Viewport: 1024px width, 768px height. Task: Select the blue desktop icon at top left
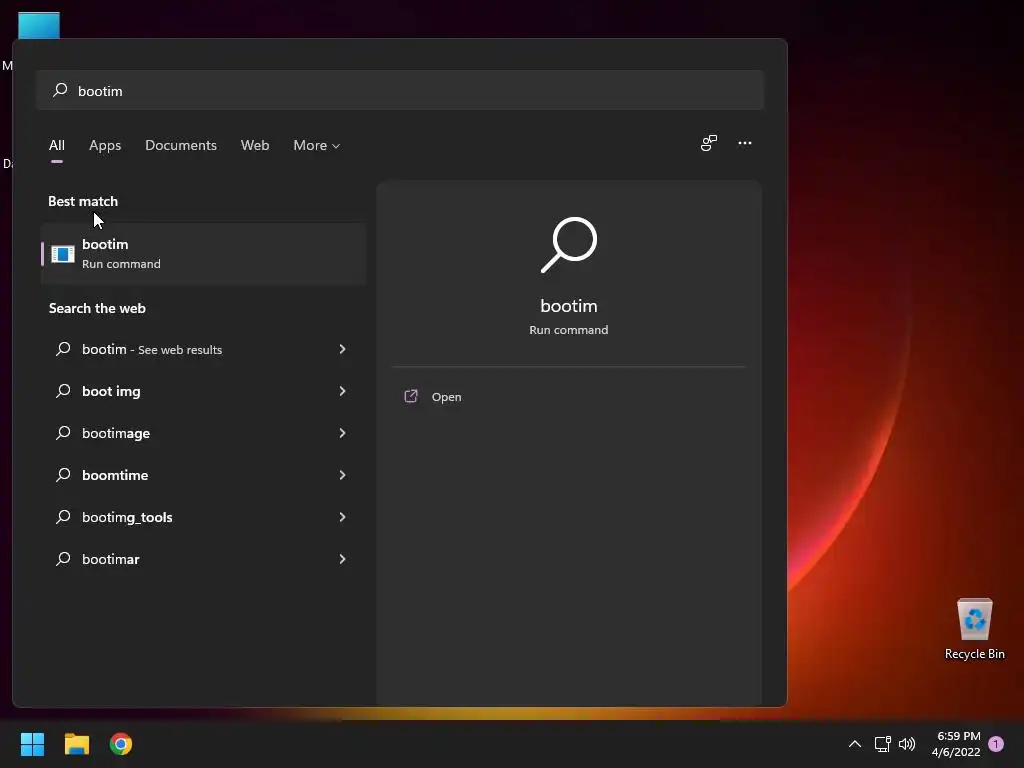39,25
